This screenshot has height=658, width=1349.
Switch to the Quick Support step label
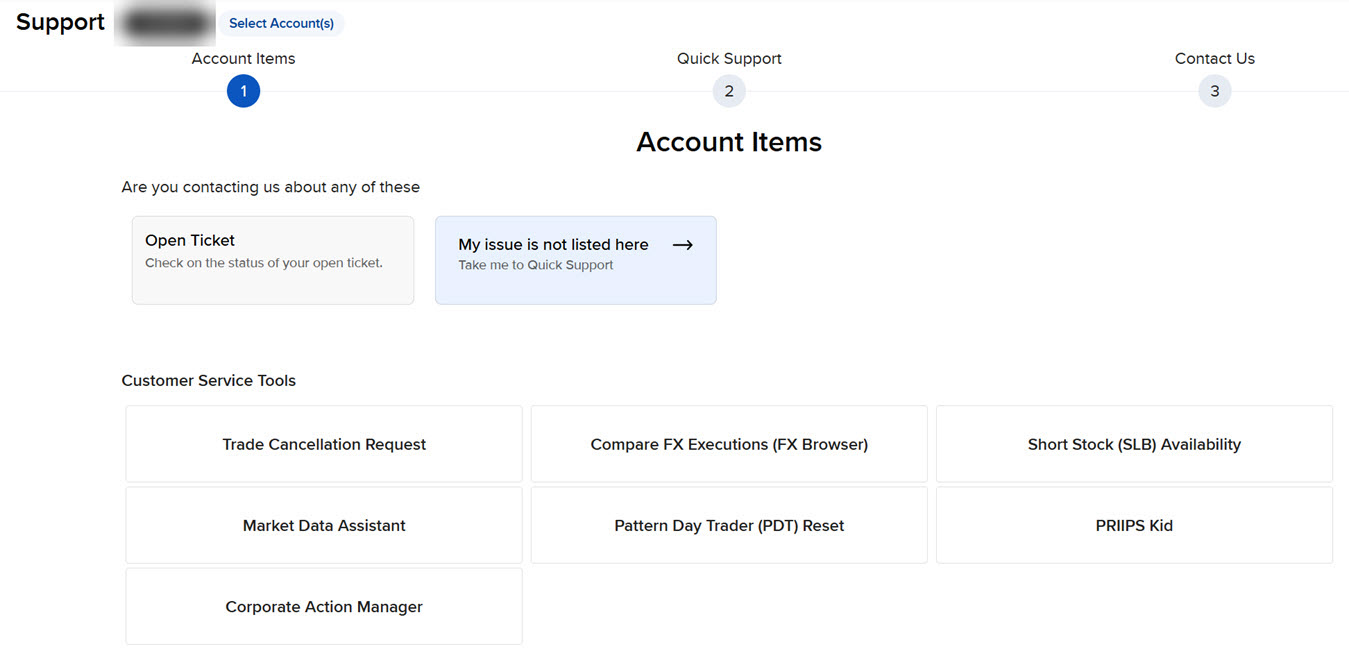coord(729,58)
